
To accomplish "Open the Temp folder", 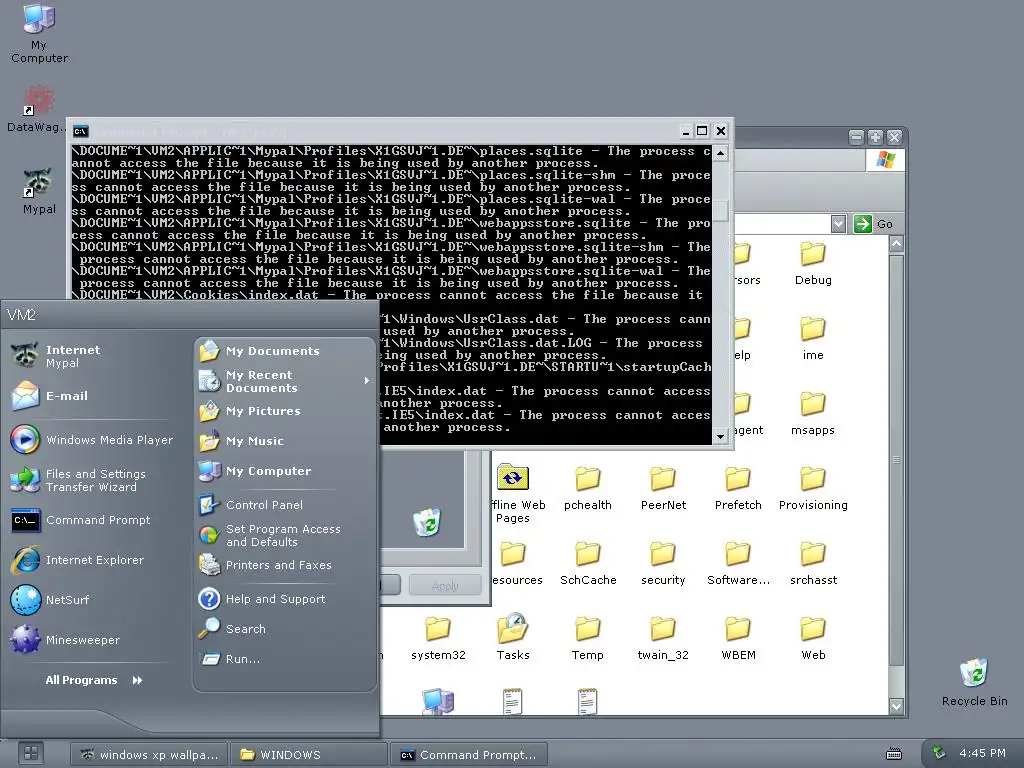I will [x=588, y=639].
